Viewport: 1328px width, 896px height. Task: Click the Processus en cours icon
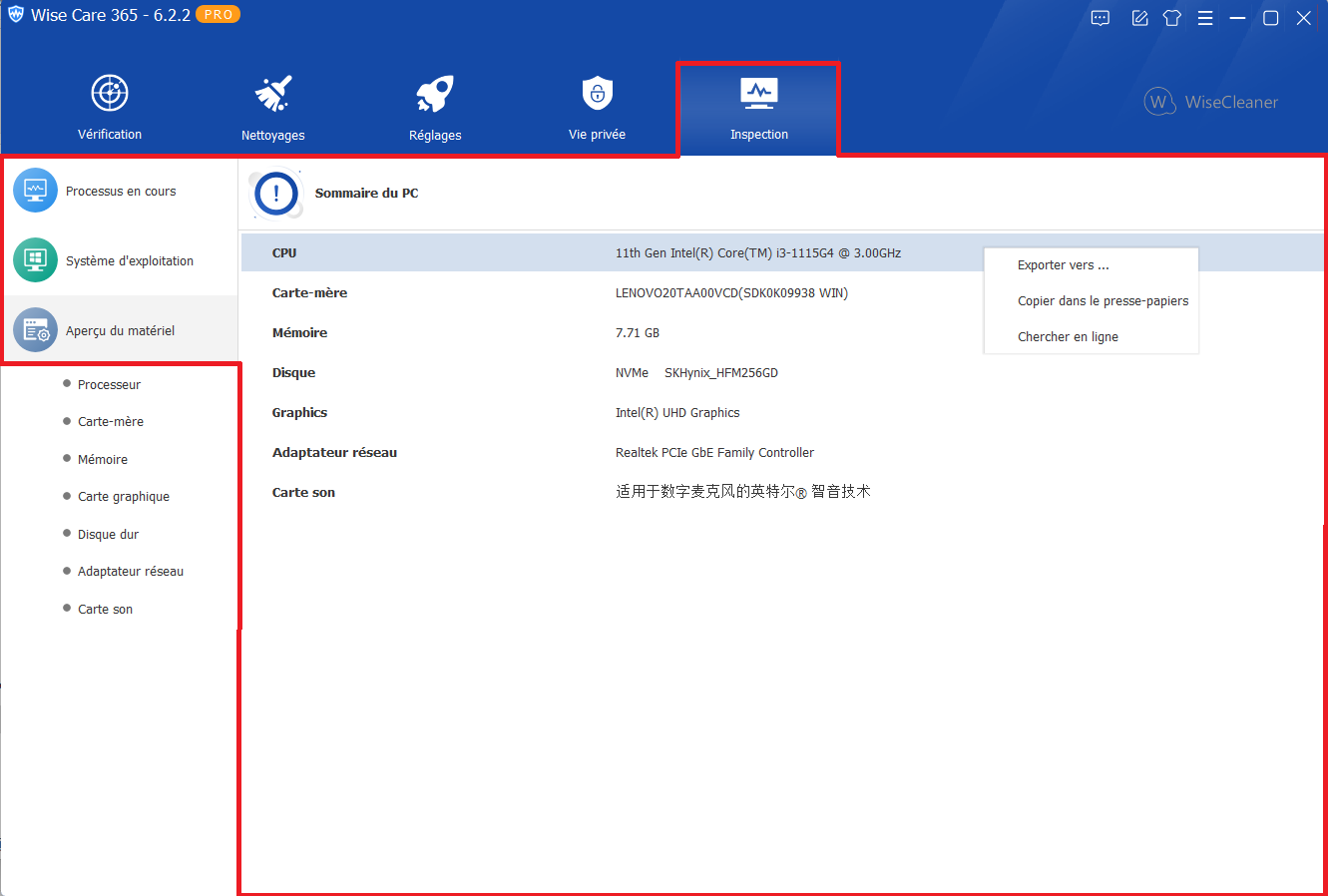(x=35, y=190)
